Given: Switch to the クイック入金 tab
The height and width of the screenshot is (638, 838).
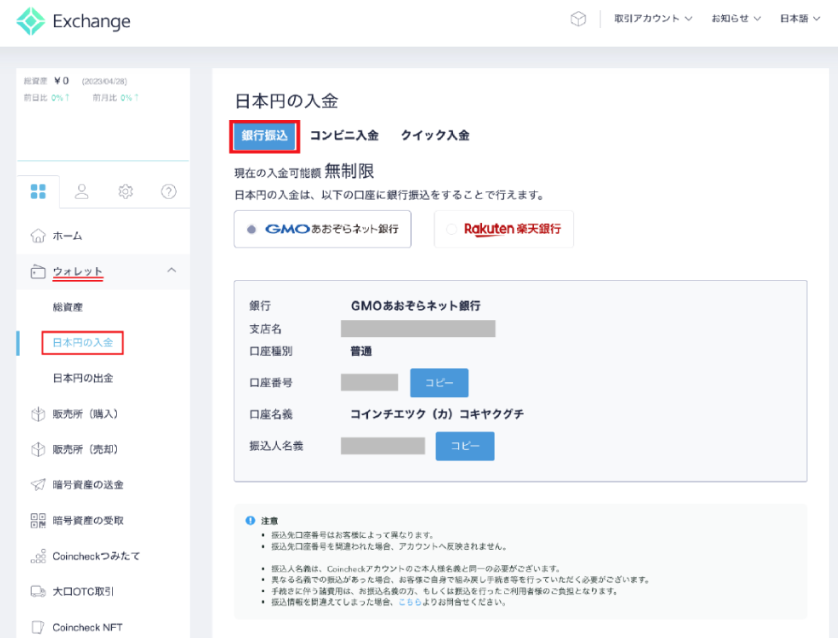Looking at the screenshot, I should click(x=435, y=136).
